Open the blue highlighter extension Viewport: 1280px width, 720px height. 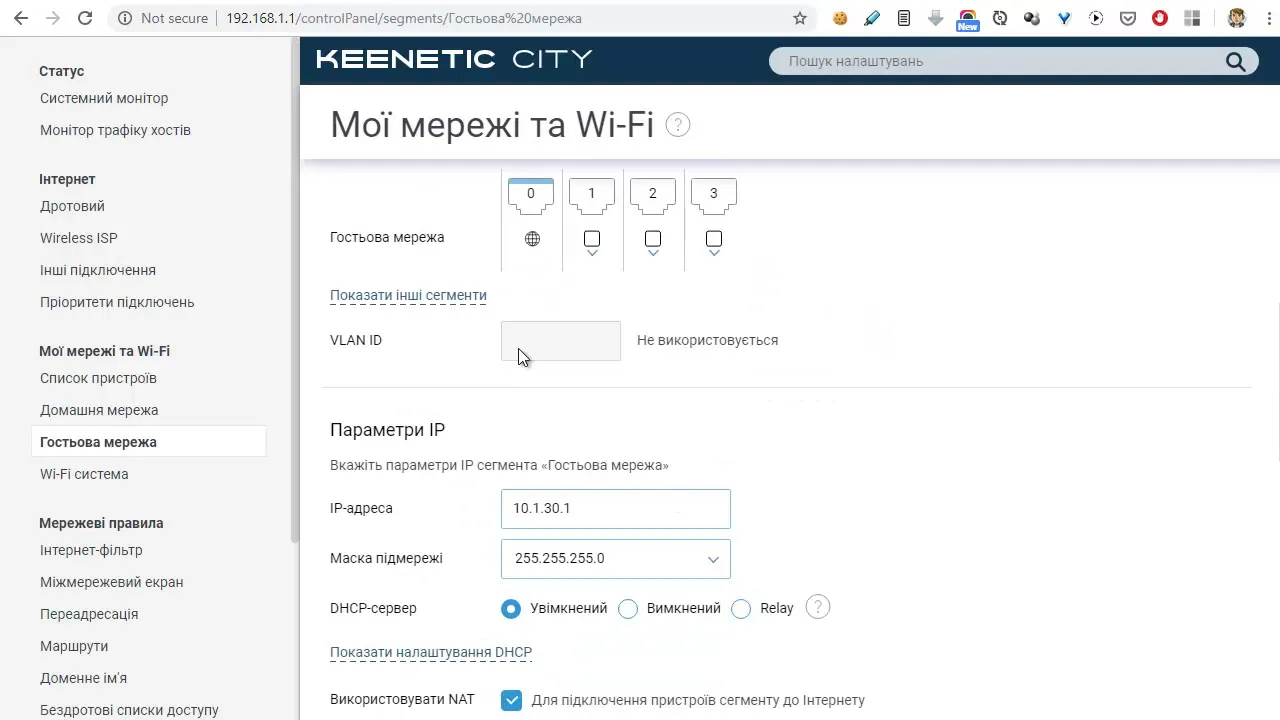pyautogui.click(x=872, y=18)
